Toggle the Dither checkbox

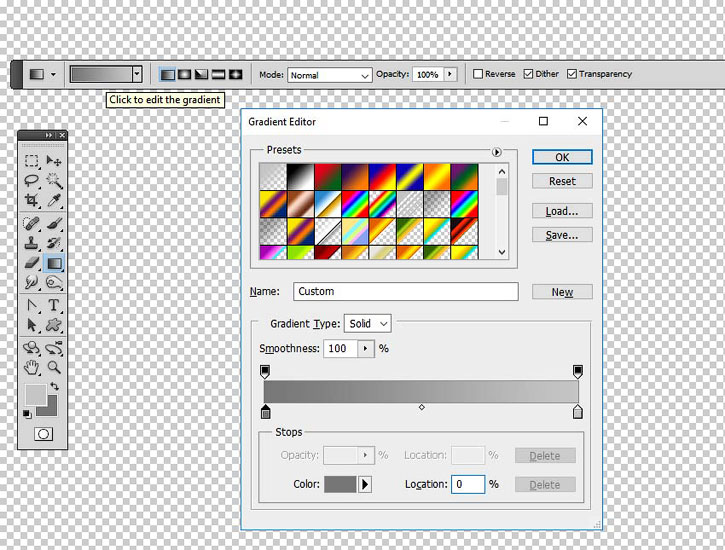(528, 74)
